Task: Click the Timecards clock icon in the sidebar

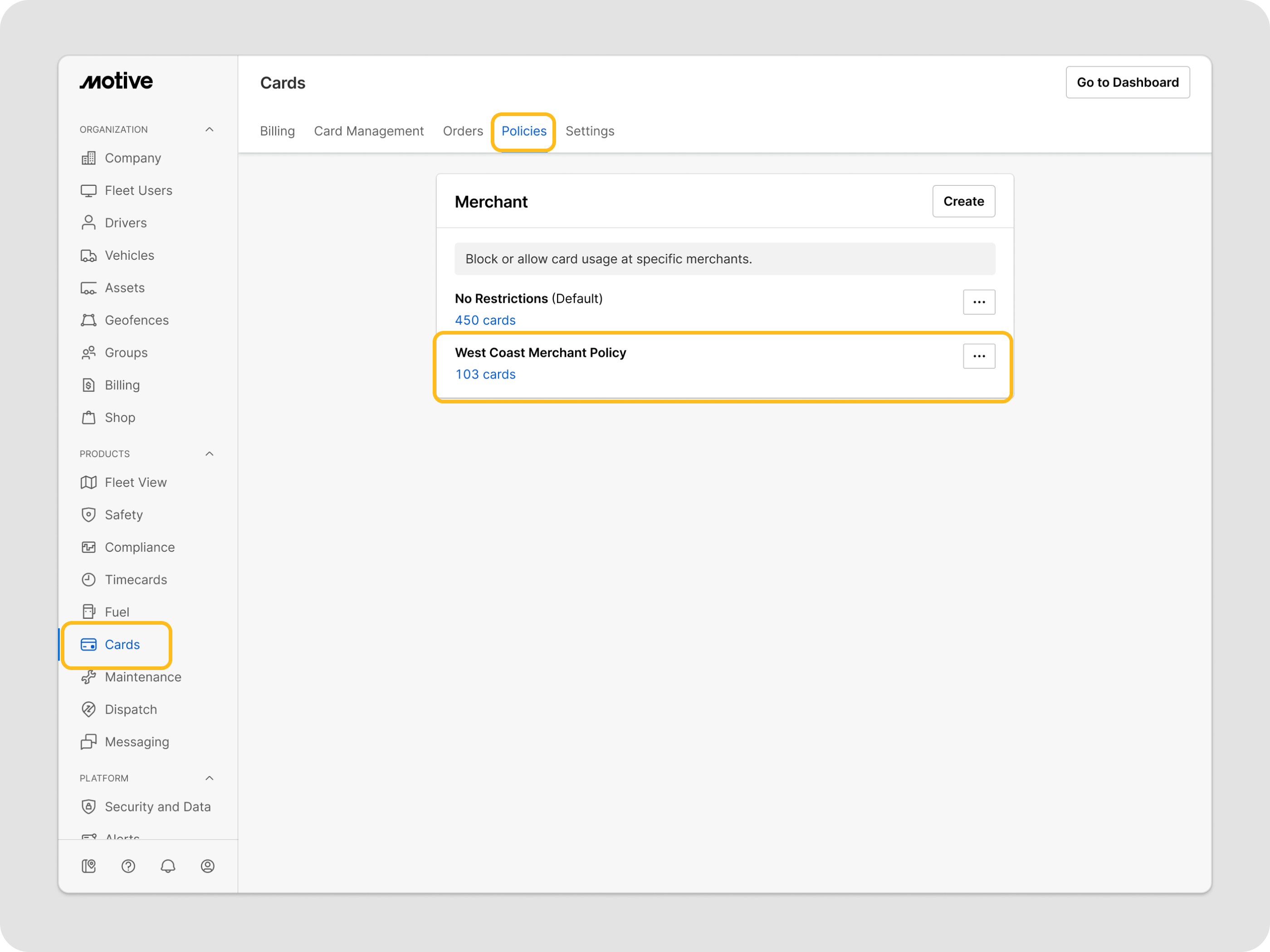Action: click(88, 579)
